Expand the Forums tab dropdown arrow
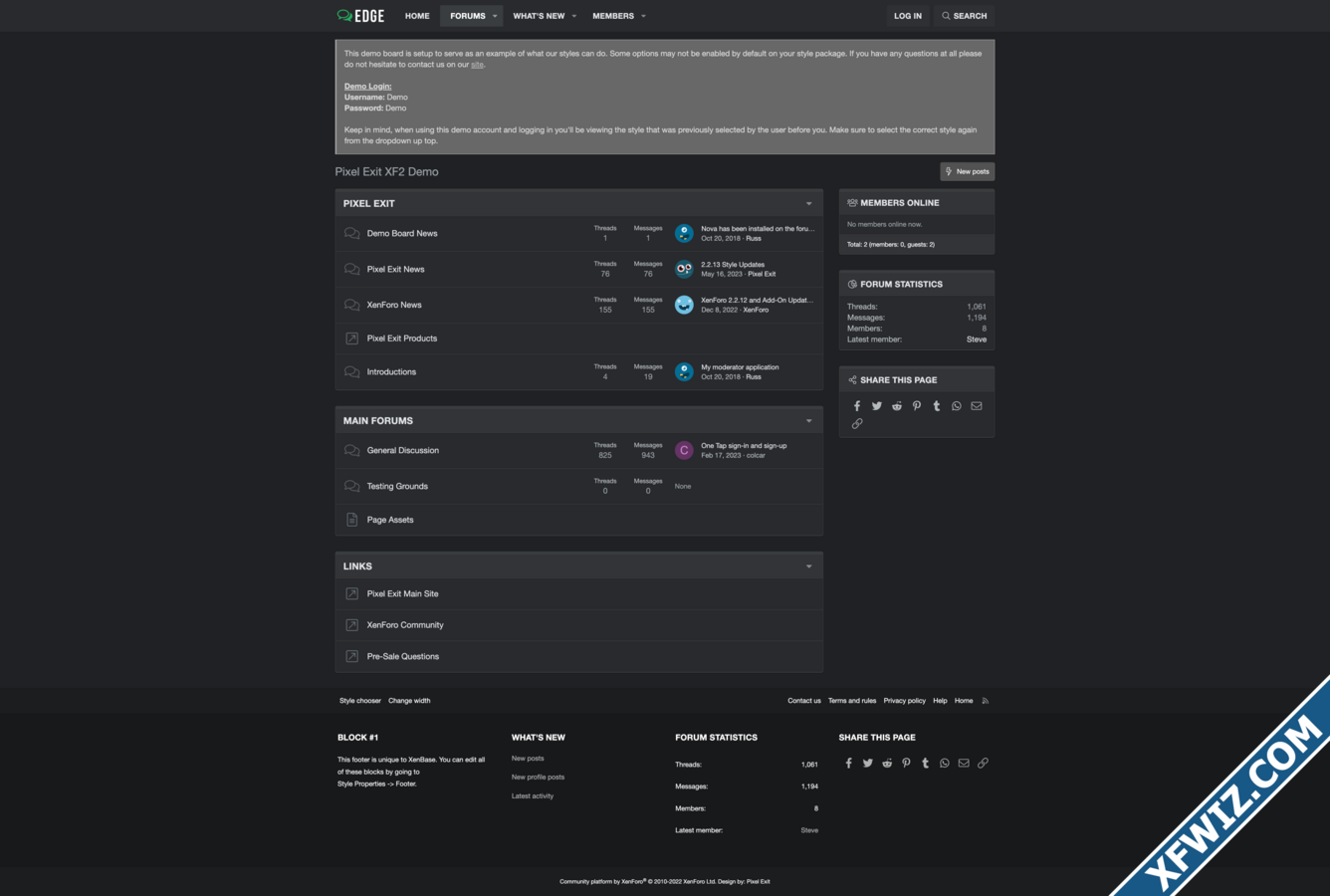This screenshot has height=896, width=1330. pyautogui.click(x=495, y=16)
